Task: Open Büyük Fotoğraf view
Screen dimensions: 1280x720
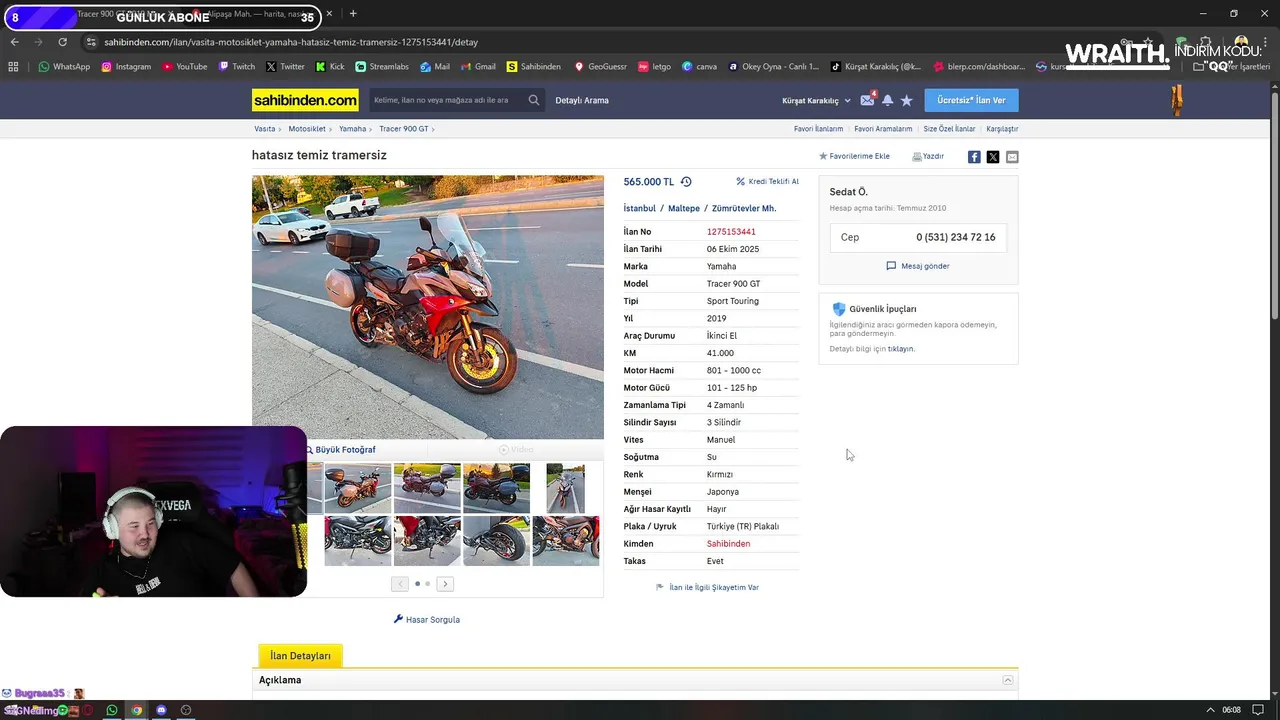Action: tap(340, 450)
